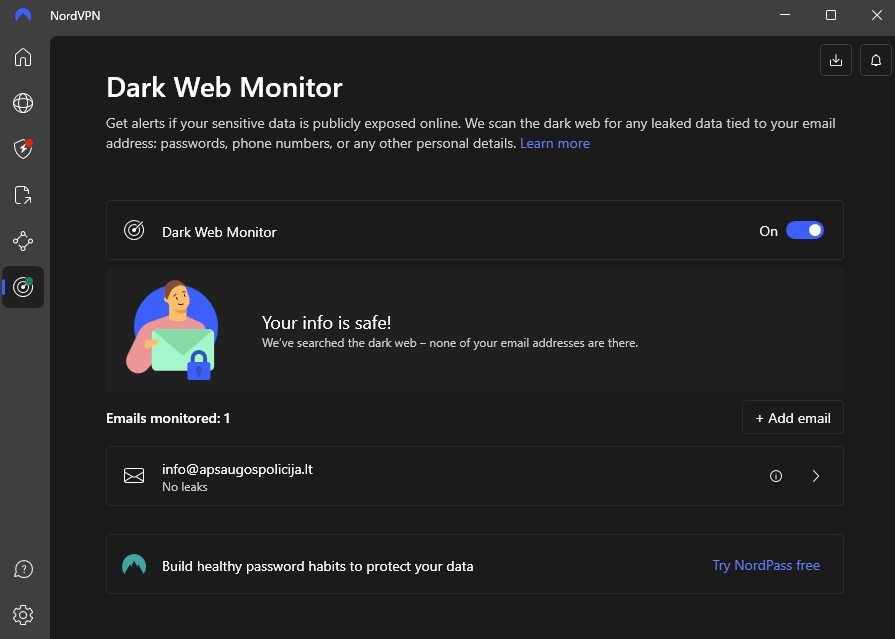The width and height of the screenshot is (895, 639).
Task: Follow the Learn more link
Action: coord(554,143)
